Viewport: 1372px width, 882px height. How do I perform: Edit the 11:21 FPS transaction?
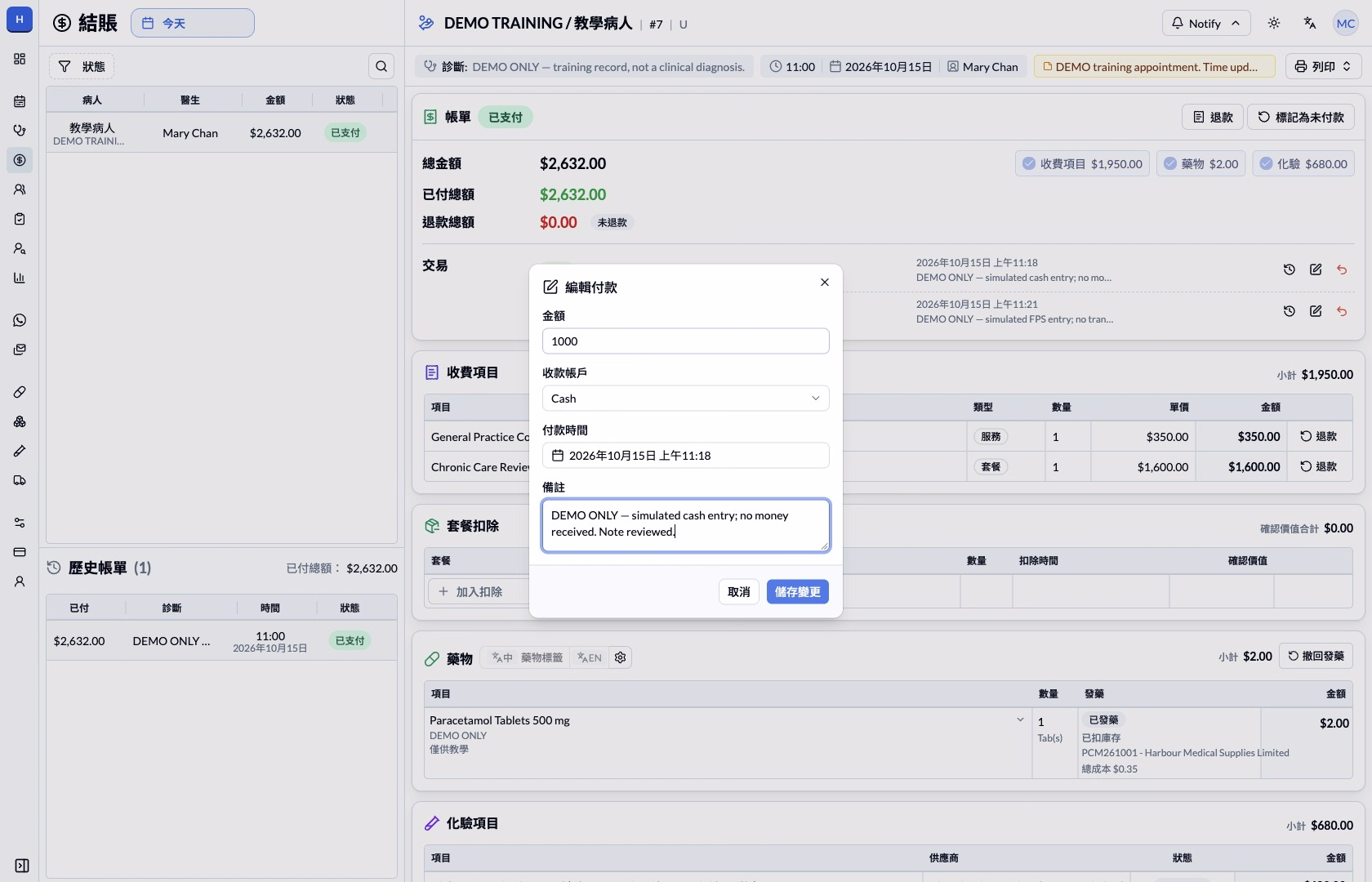1316,311
